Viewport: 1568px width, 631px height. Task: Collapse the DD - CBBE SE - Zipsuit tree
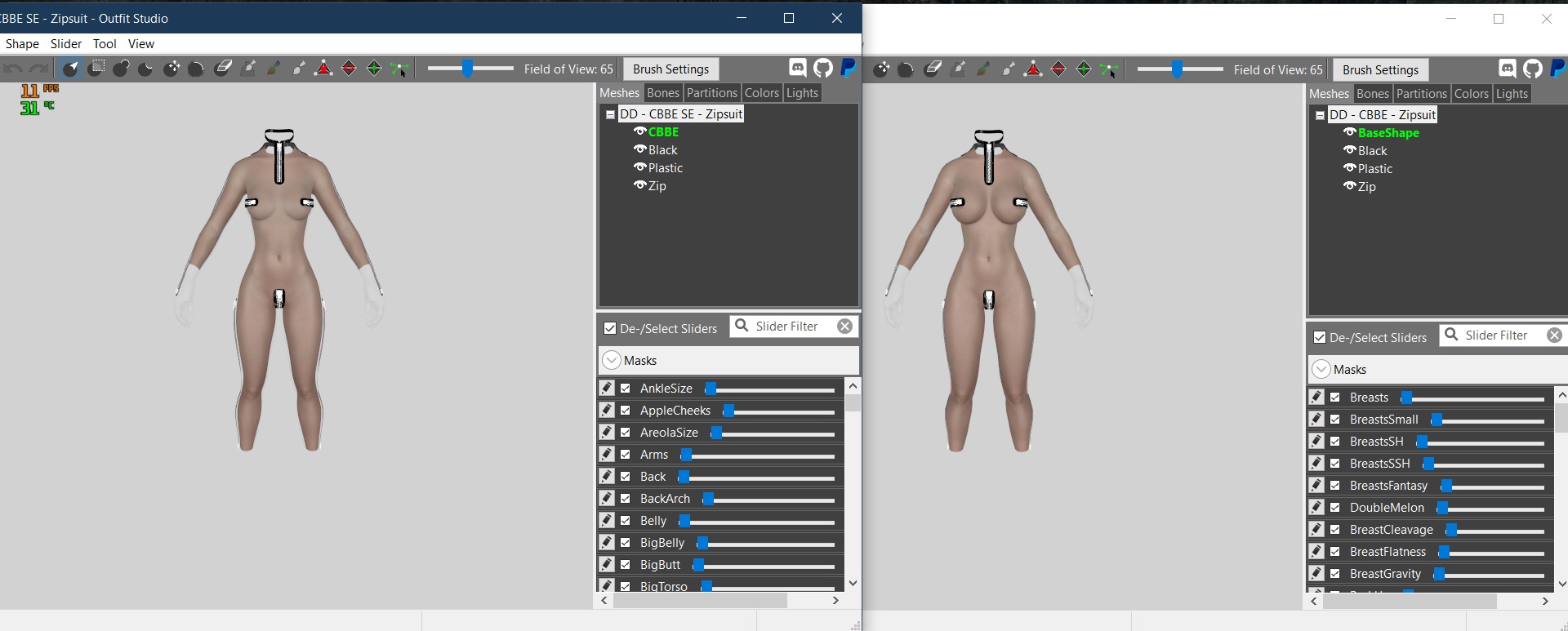[610, 115]
